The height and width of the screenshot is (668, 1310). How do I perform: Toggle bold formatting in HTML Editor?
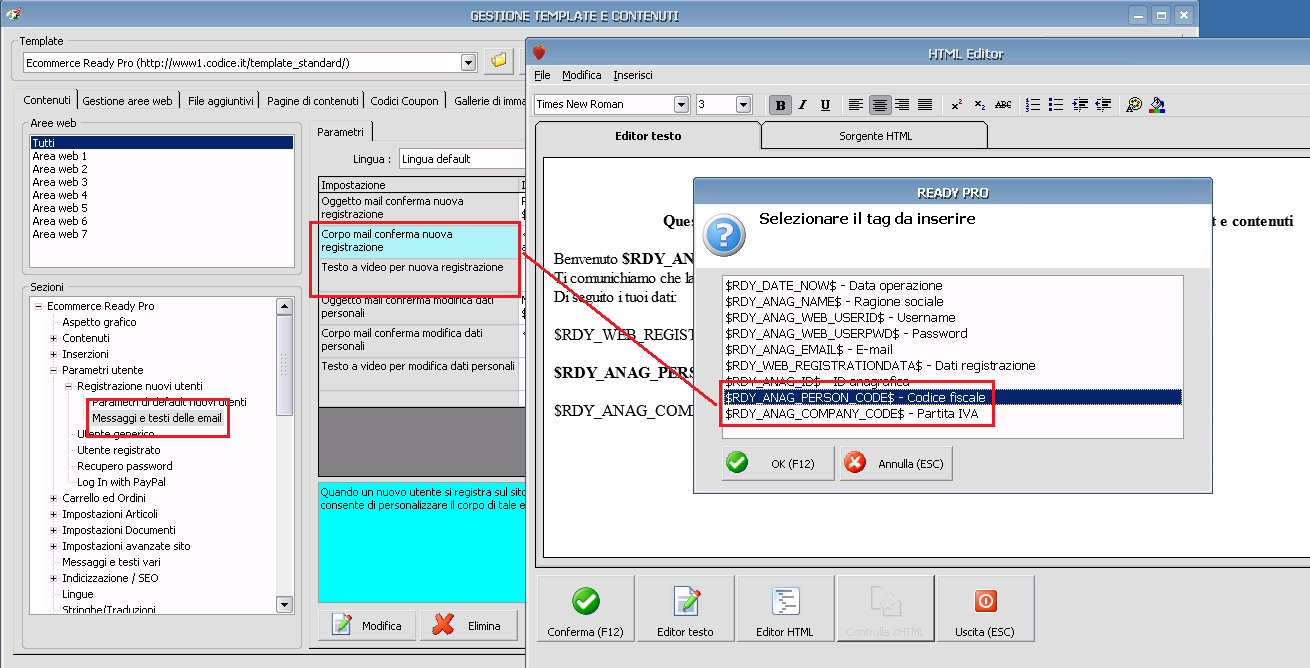pyautogui.click(x=780, y=105)
